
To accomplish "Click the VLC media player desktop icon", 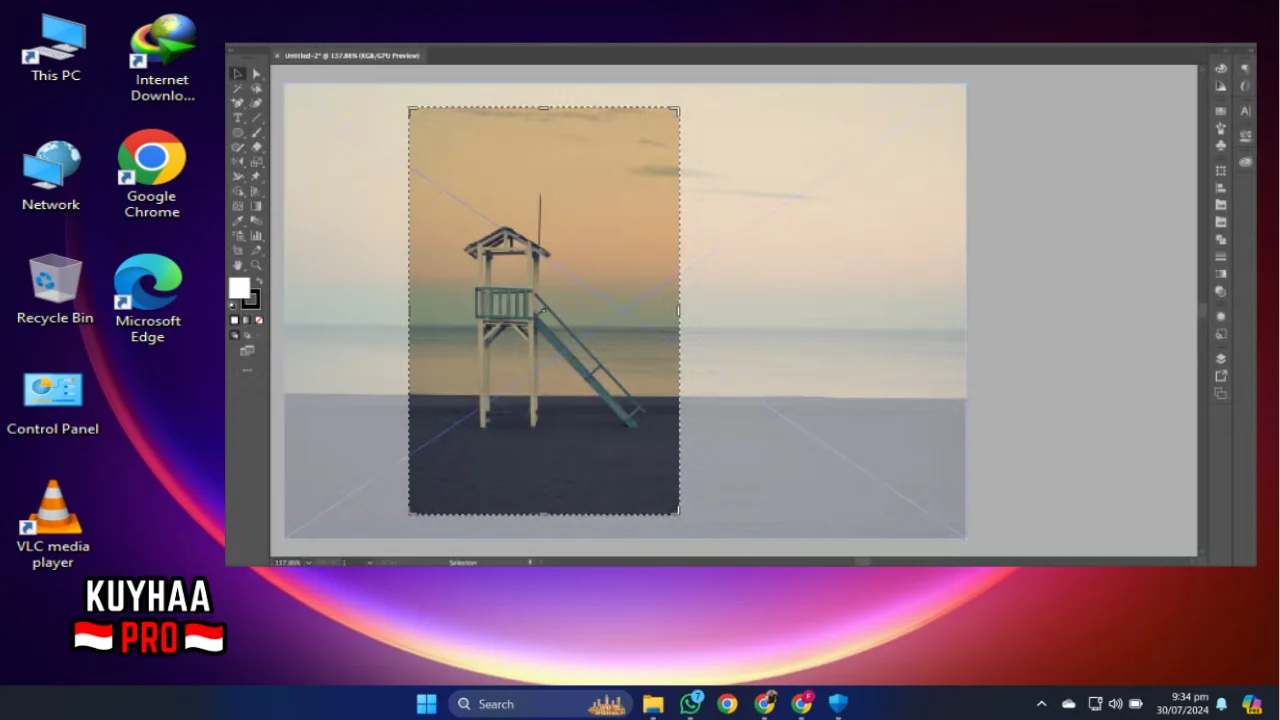I will pos(53,524).
